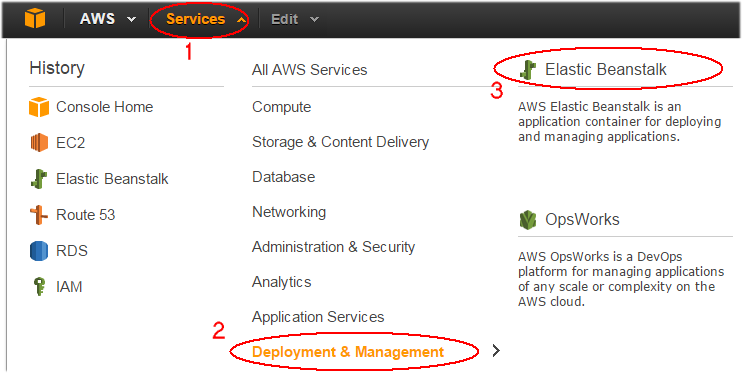Screen dimensions: 742x373
Task: Click the Route 53 icon
Action: click(x=39, y=215)
